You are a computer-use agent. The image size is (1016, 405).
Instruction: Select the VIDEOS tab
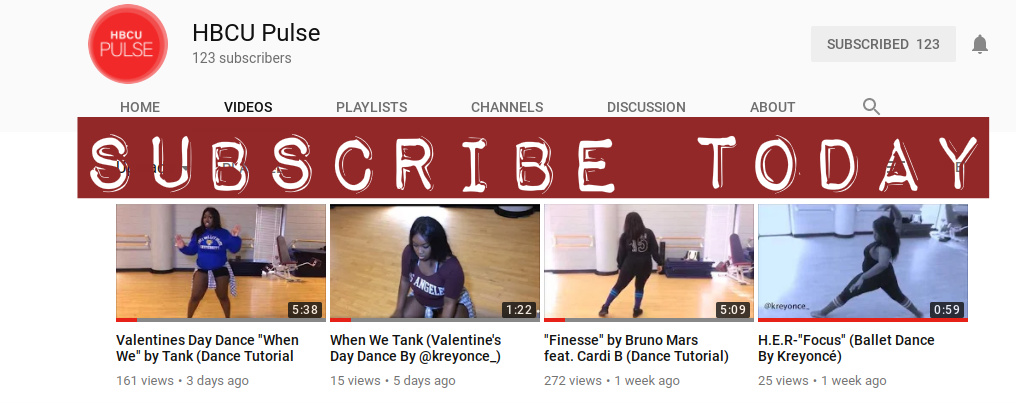pyautogui.click(x=248, y=108)
